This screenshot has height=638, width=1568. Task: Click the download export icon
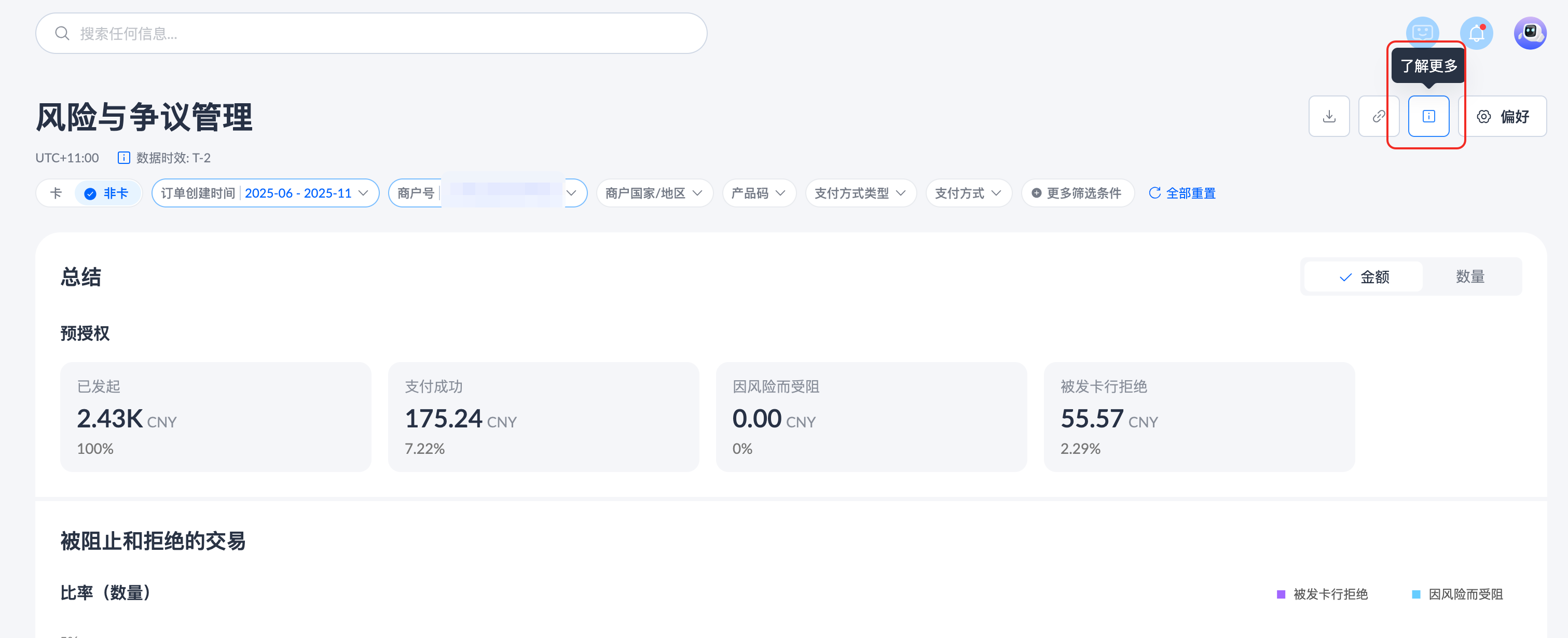(x=1329, y=116)
